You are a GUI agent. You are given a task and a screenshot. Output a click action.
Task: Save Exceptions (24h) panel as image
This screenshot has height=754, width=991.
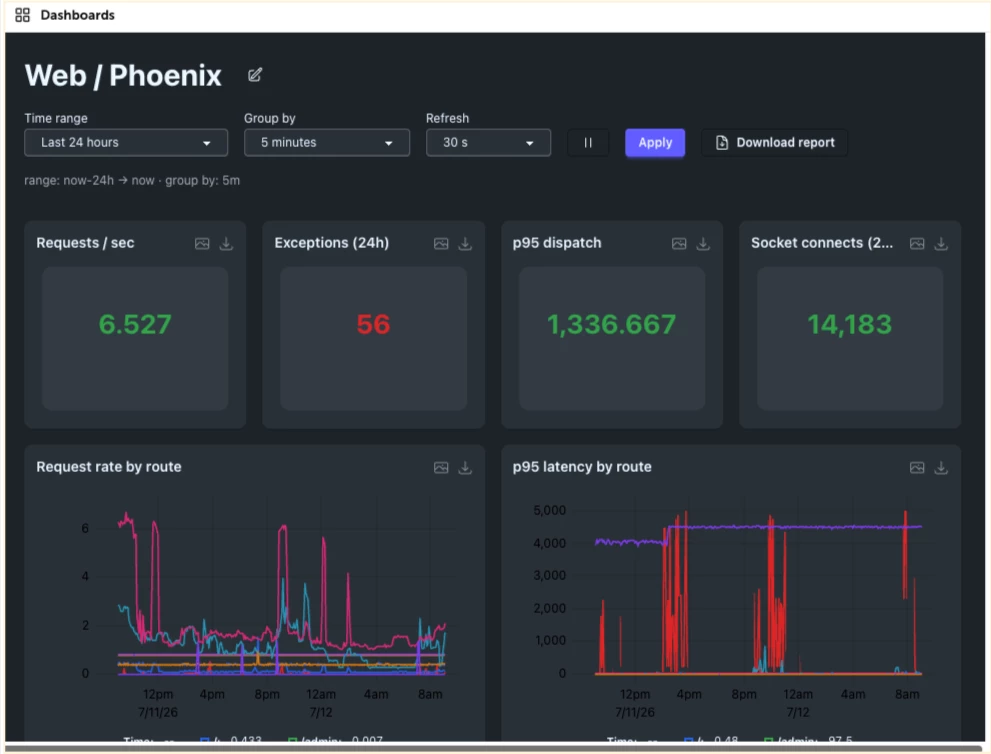point(441,243)
